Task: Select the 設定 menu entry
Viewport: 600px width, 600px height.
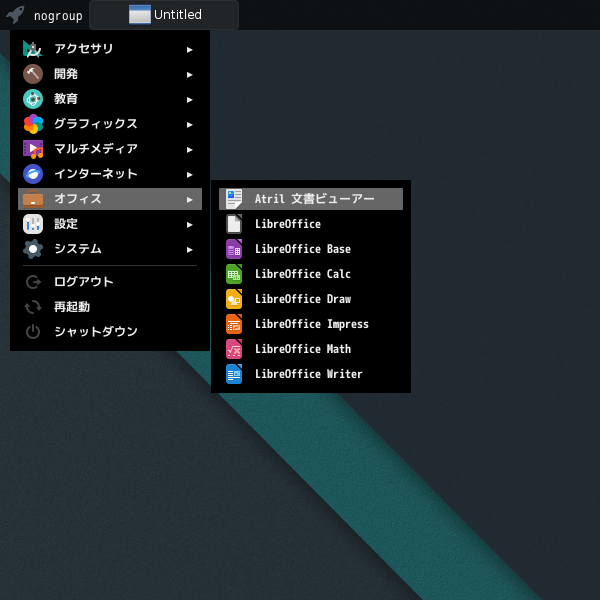Action: 110,224
